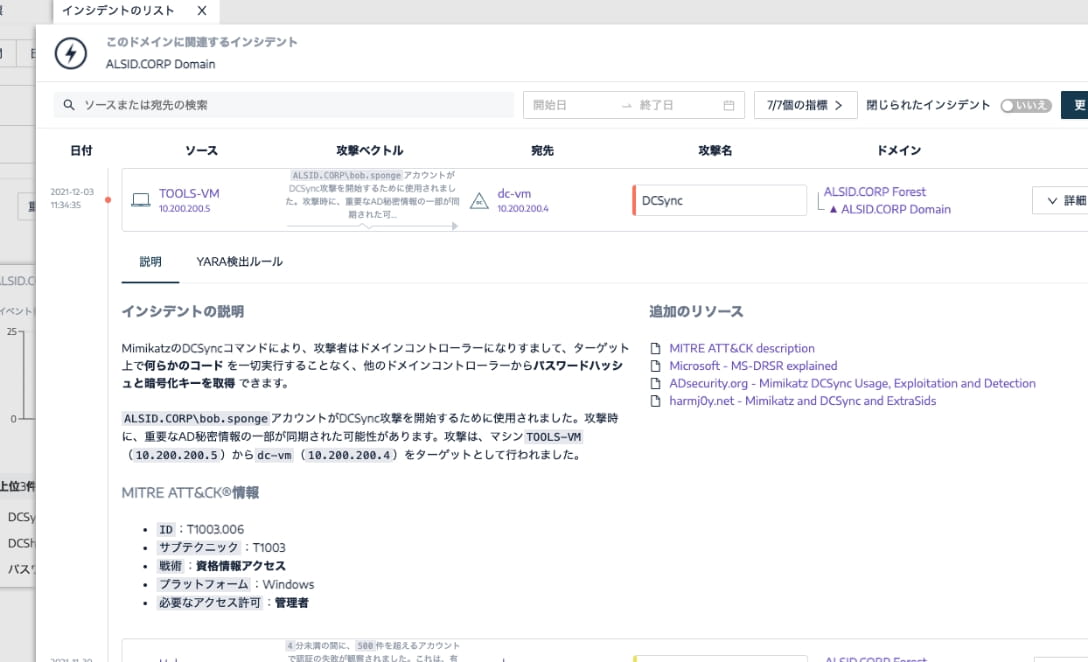Screen dimensions: 1088x662
Task: Toggle 閉じられたインシデント switch
Action: (x=1026, y=105)
